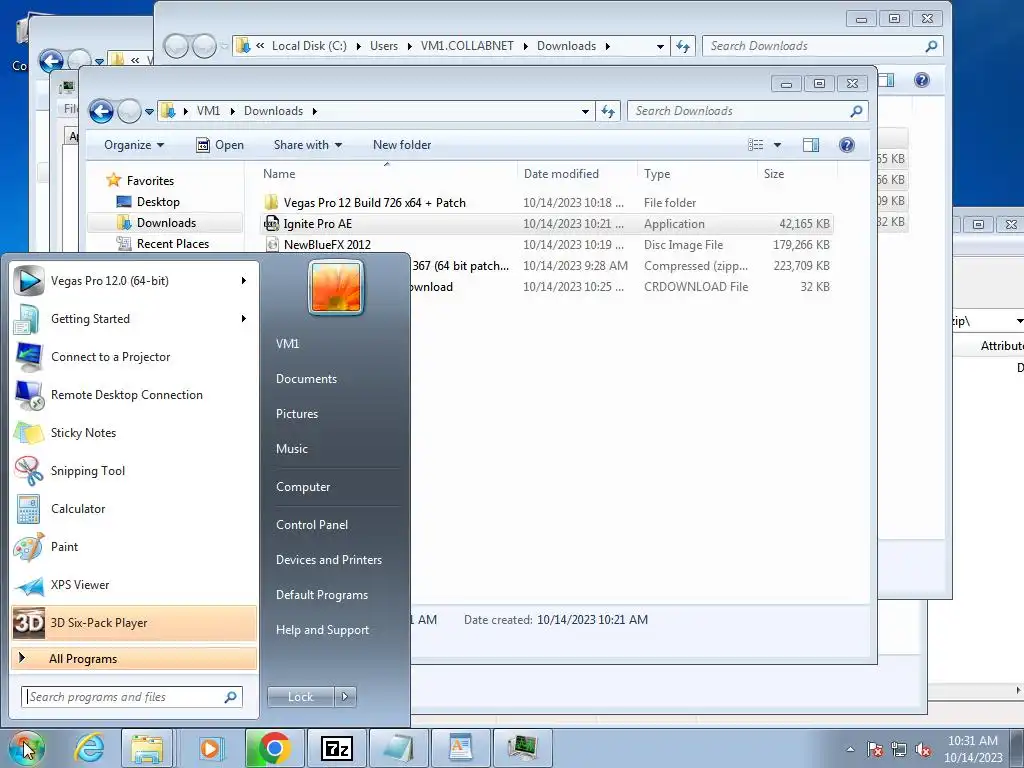
Task: Show All Programs list
Action: pyautogui.click(x=135, y=659)
